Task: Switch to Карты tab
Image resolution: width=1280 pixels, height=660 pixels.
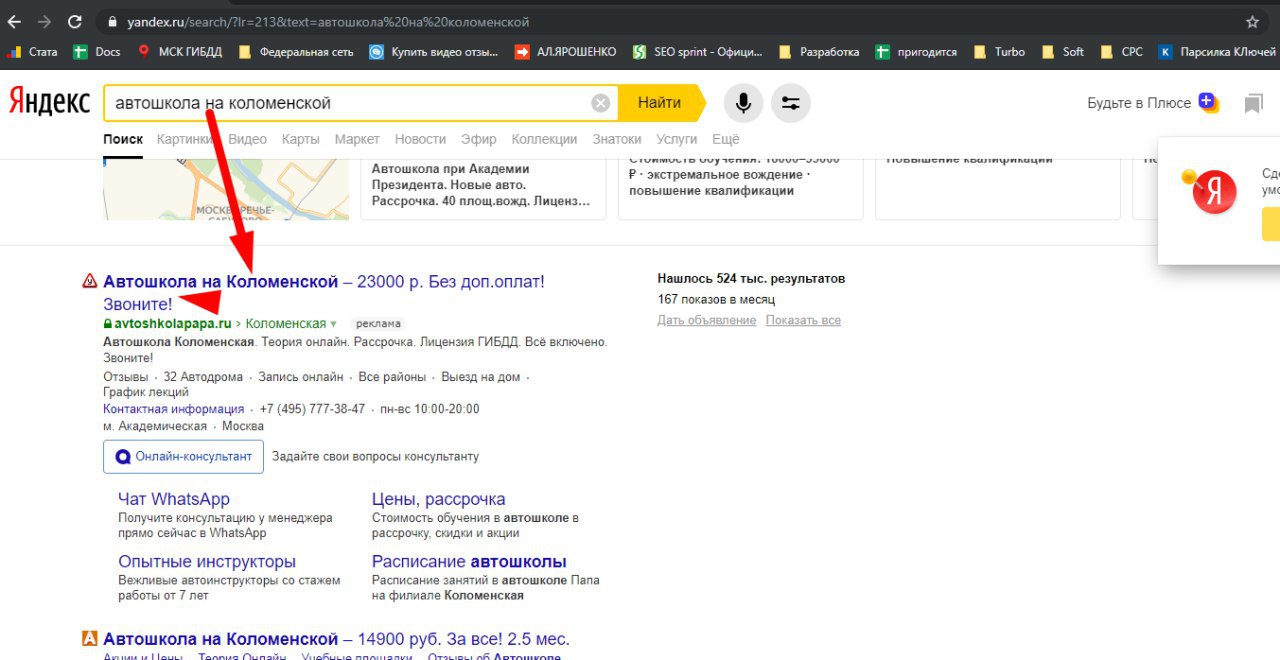Action: (301, 139)
